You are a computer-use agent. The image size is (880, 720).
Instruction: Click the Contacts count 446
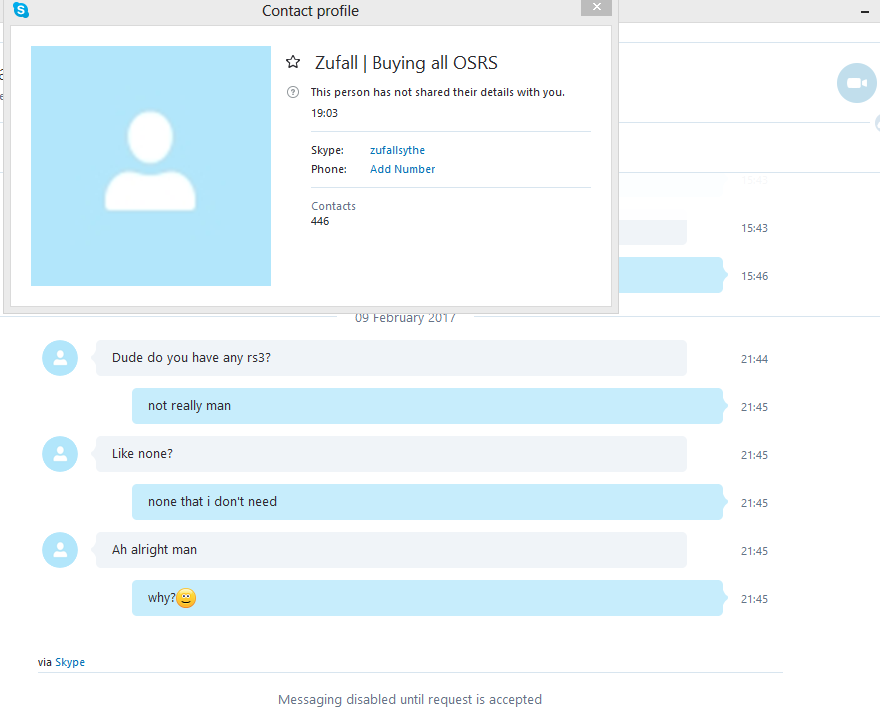pos(320,221)
